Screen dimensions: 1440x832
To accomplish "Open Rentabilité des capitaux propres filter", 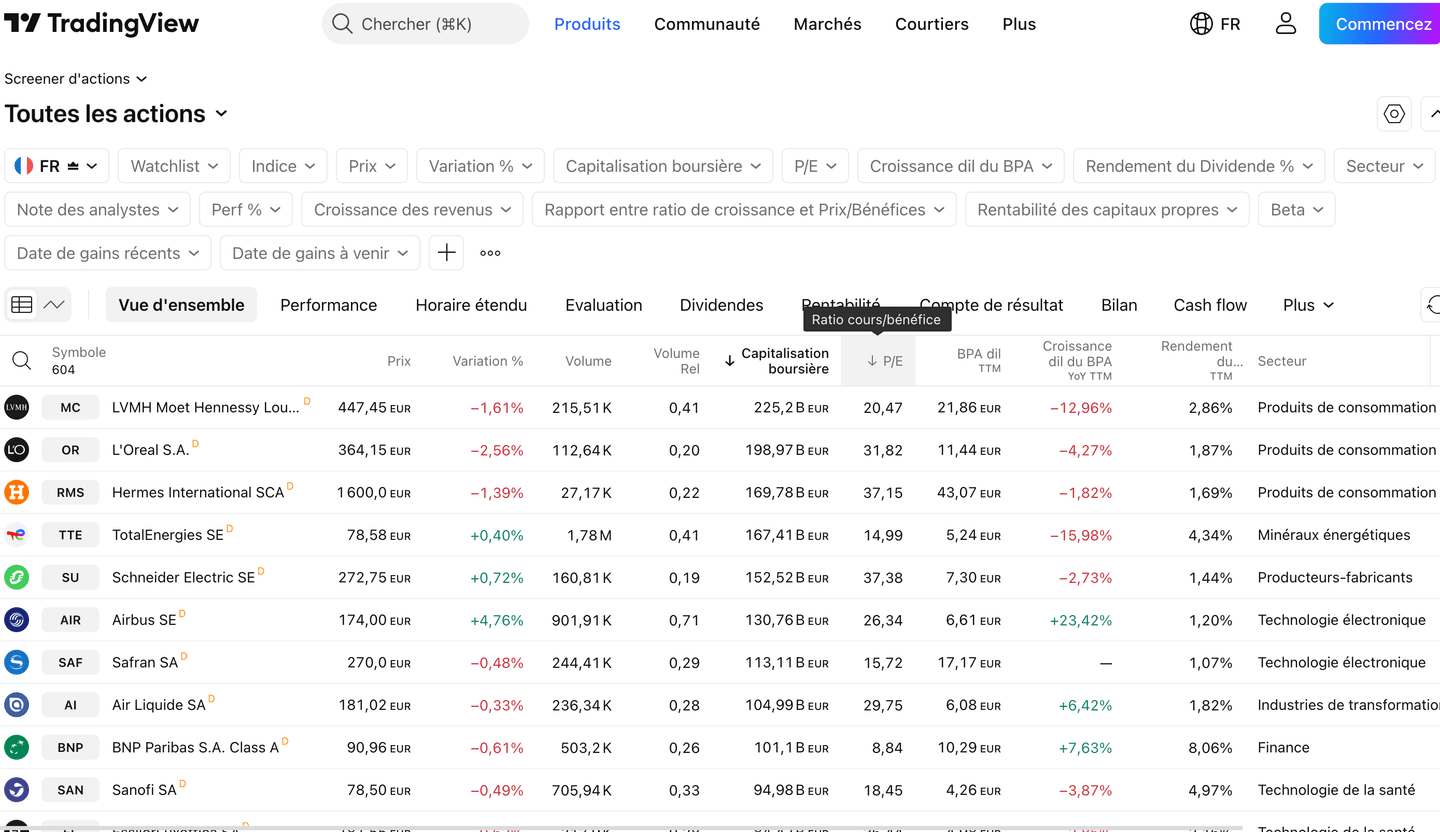I will point(1107,210).
